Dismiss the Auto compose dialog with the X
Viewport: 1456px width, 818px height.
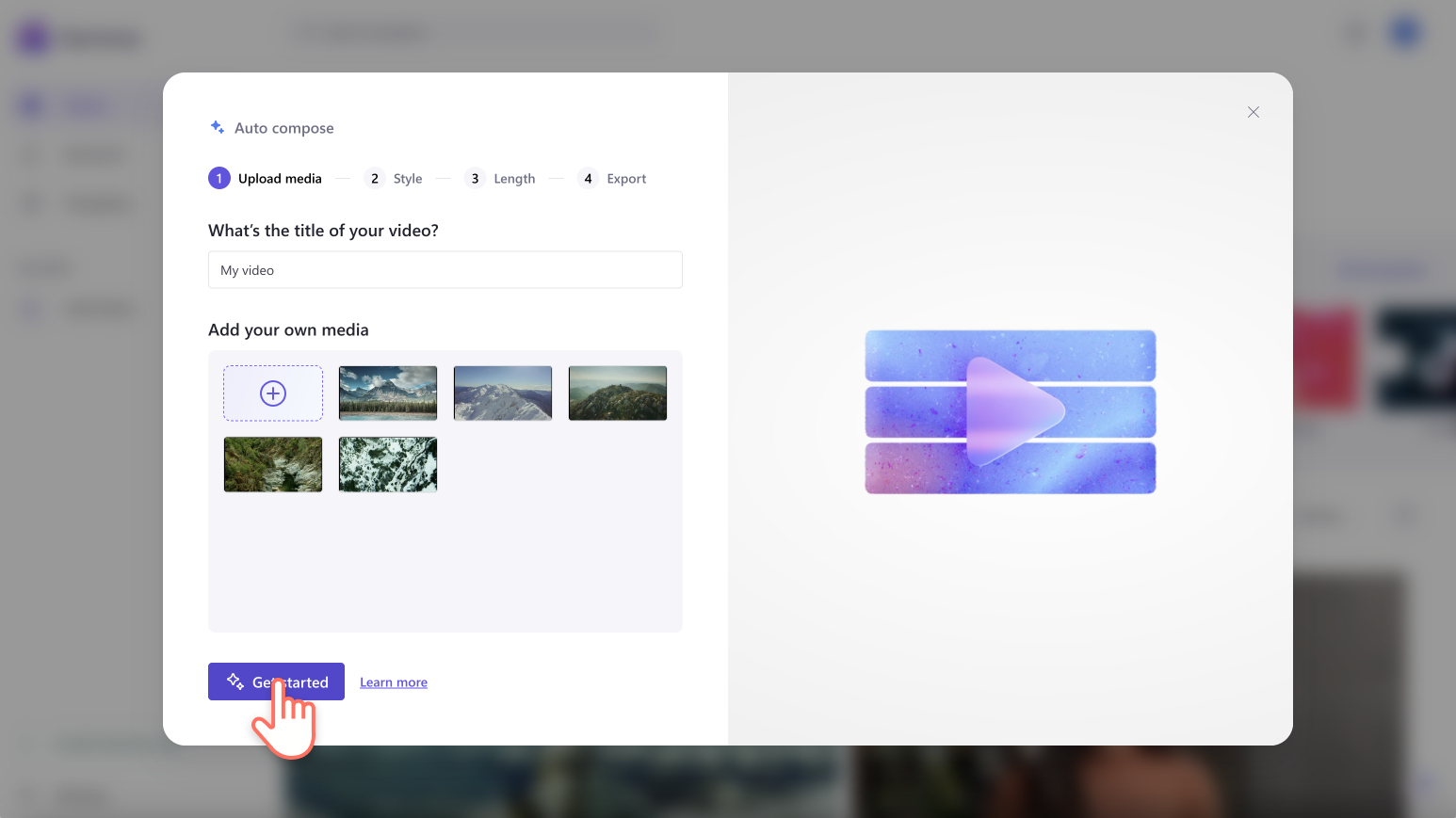(1253, 112)
